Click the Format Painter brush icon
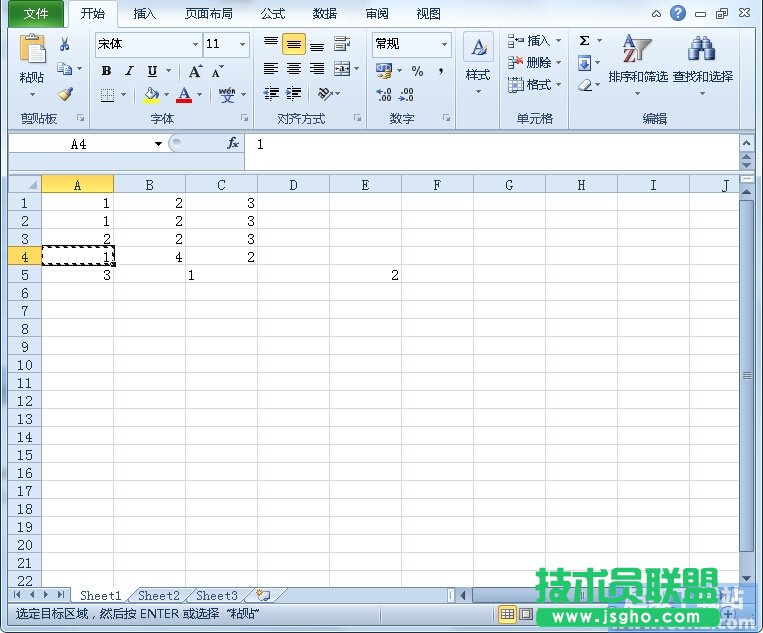This screenshot has width=763, height=633. pos(65,94)
